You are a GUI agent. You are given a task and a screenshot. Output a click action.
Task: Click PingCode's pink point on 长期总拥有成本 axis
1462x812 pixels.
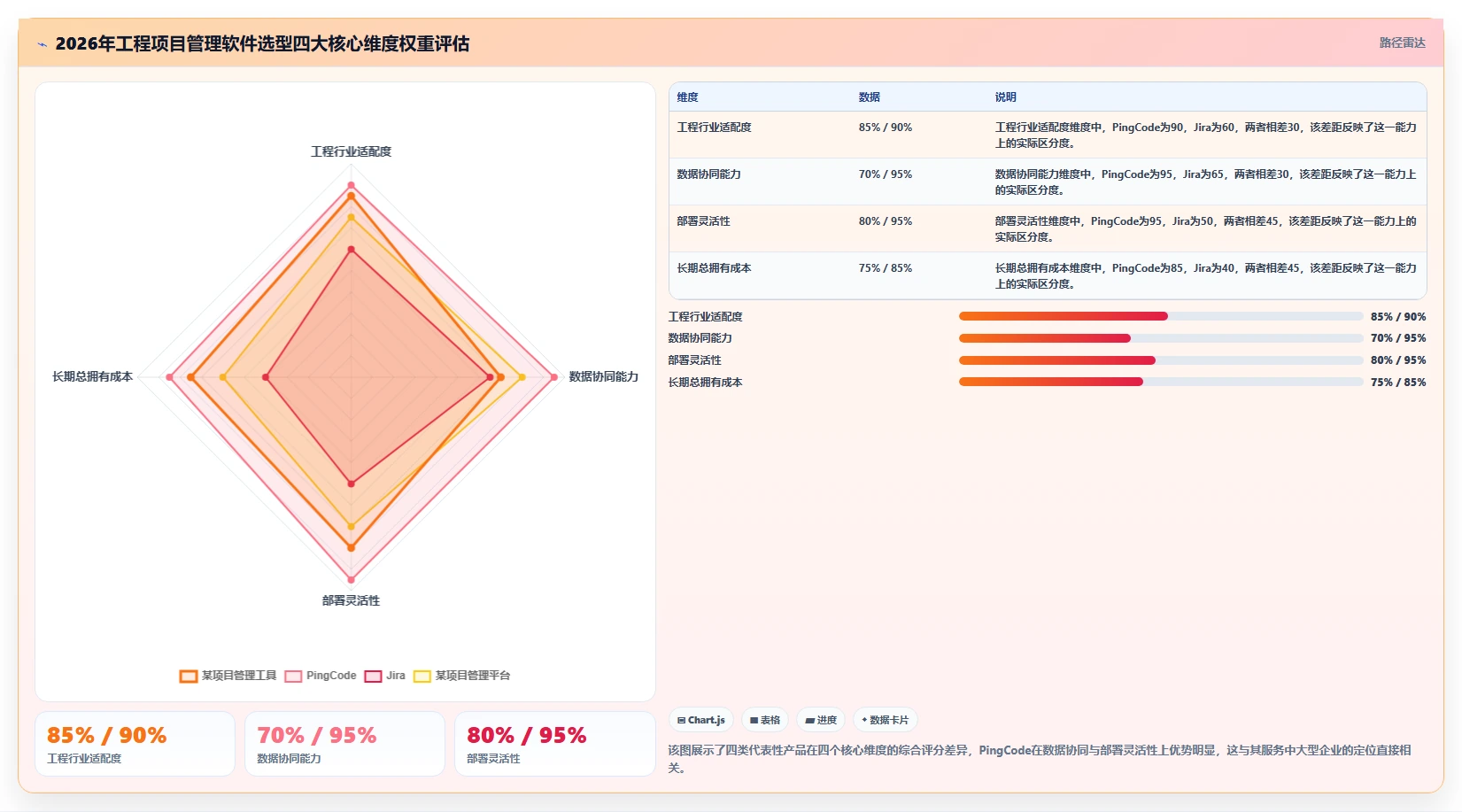click(169, 377)
